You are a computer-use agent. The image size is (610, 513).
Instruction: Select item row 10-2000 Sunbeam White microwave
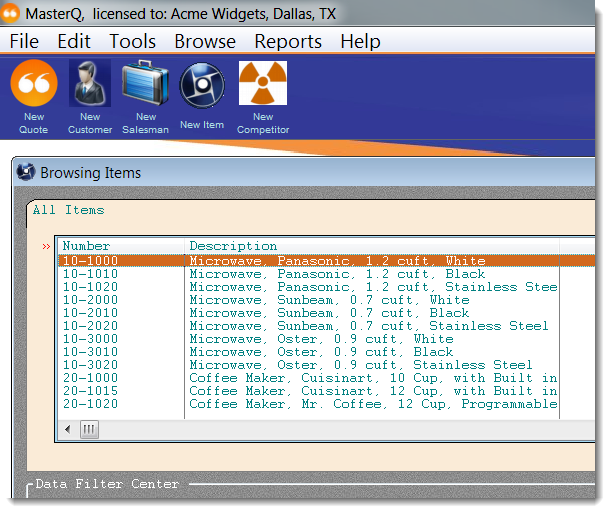[x=300, y=300]
